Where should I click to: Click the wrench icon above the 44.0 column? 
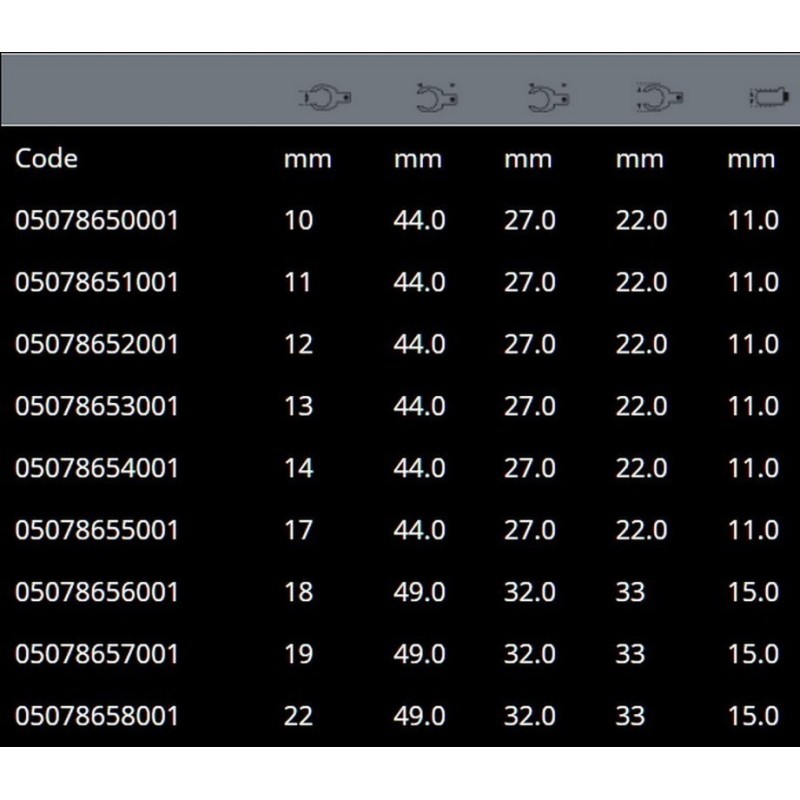436,99
